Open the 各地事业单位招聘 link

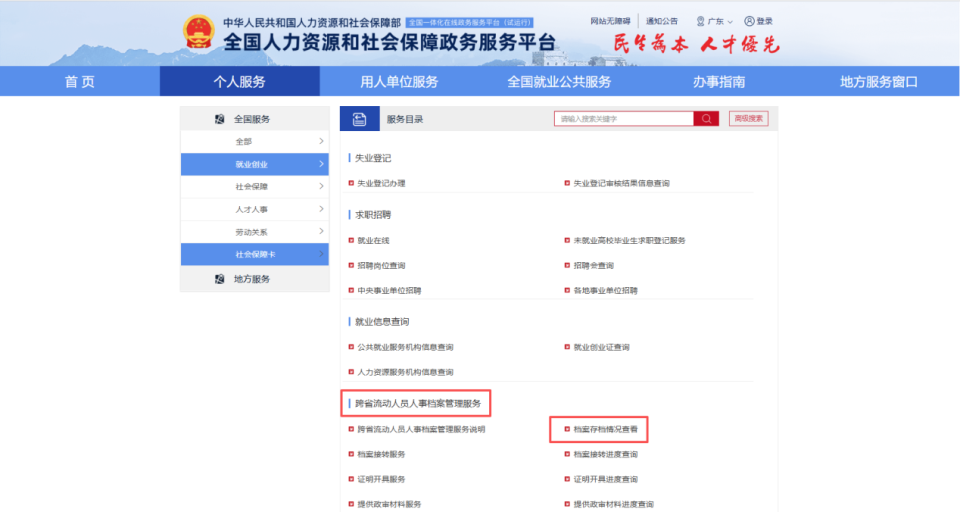tap(606, 290)
